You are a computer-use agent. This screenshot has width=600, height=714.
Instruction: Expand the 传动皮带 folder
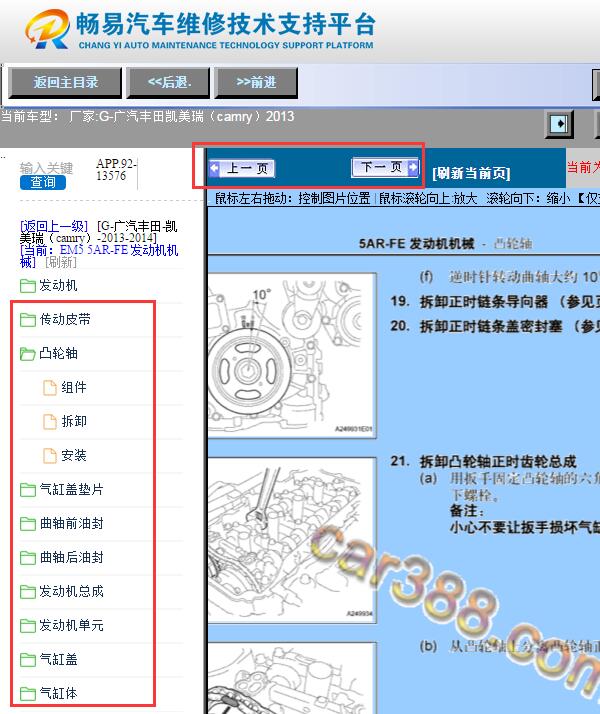coord(65,319)
